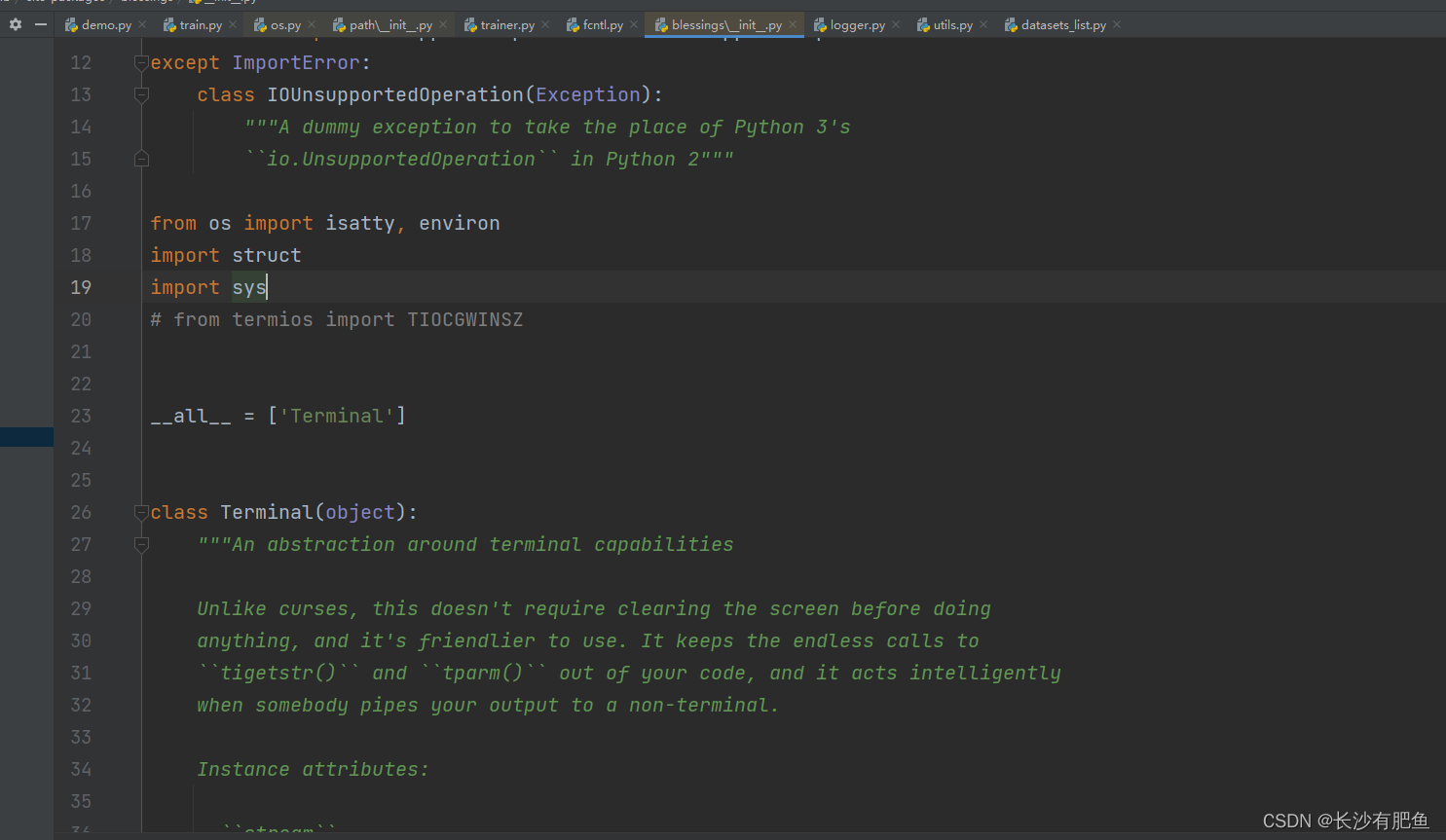The image size is (1446, 840).
Task: Close the blessings\_init_.py tab
Action: (793, 24)
